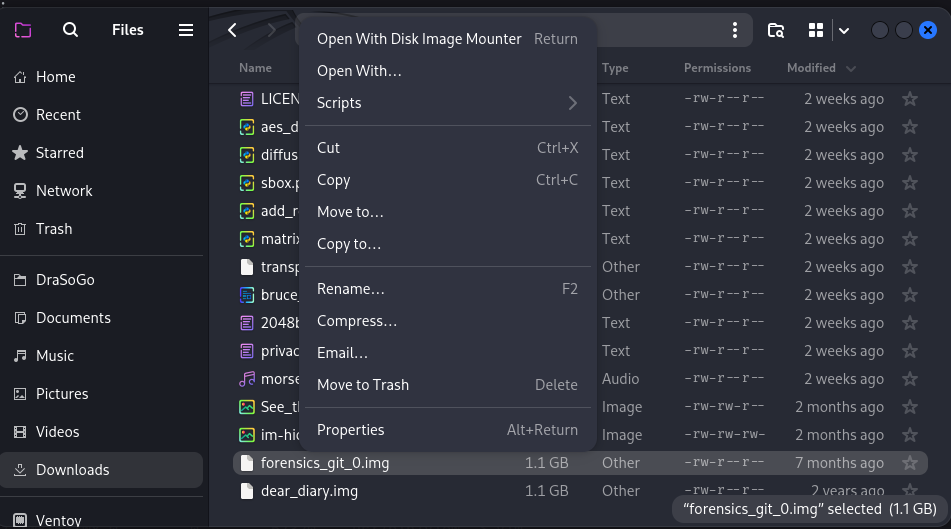This screenshot has width=951, height=529.
Task: Star the im-hid image row
Action: coord(910,434)
